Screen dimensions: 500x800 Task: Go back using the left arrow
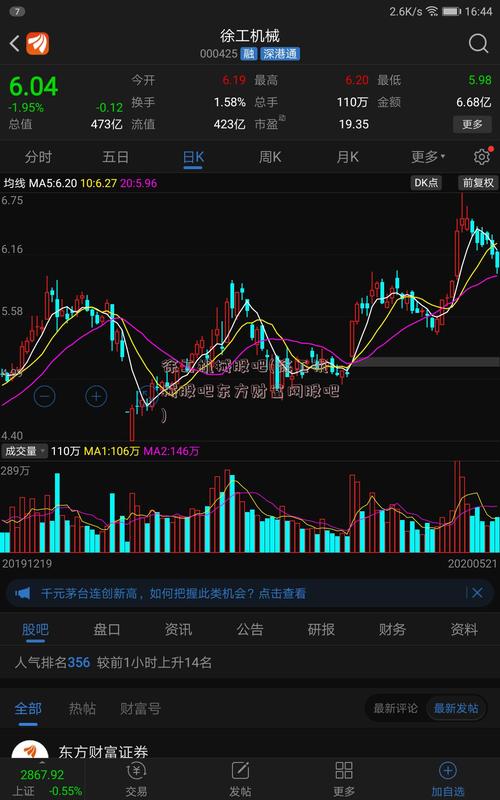[x=14, y=44]
